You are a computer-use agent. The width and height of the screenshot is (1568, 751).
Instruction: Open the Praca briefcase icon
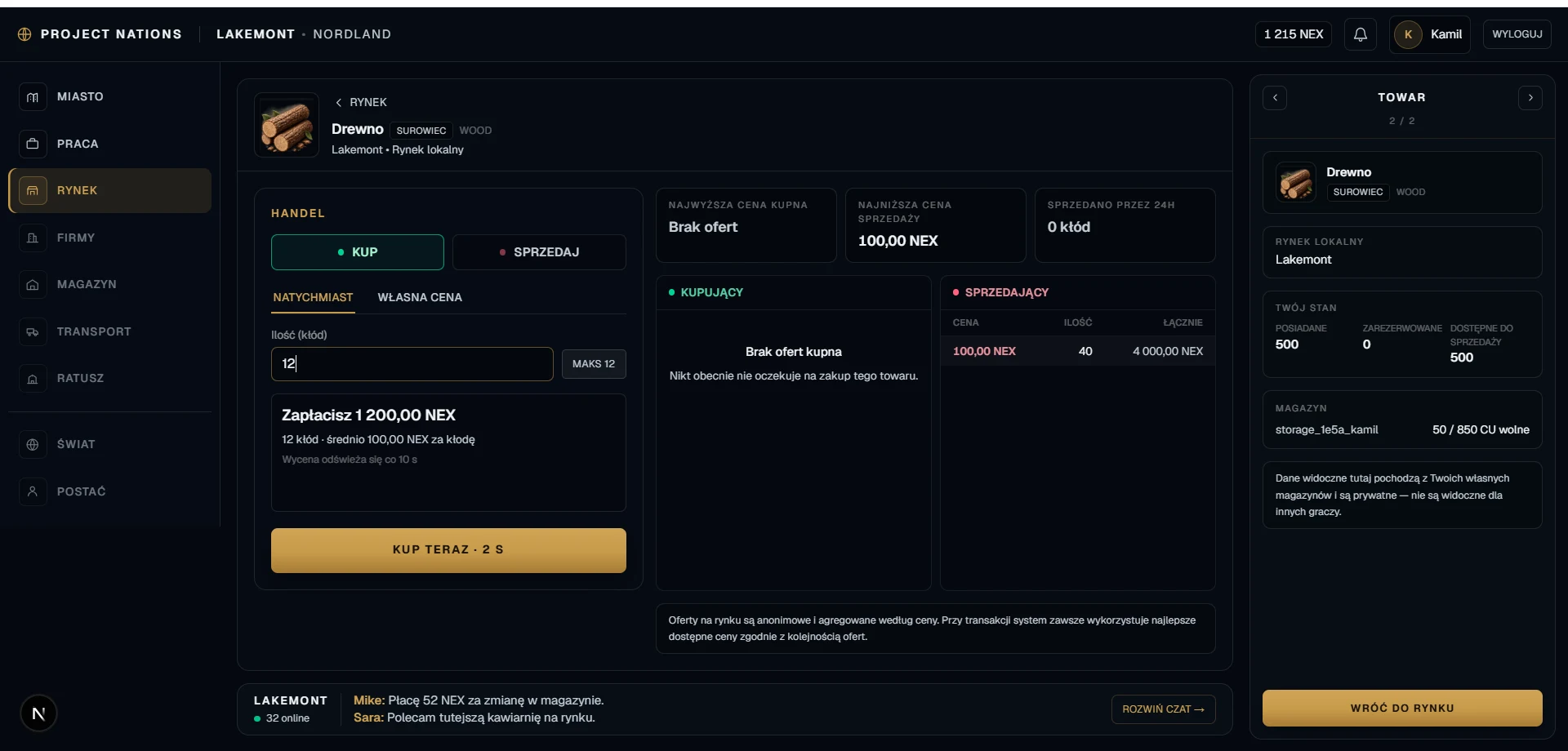click(33, 144)
